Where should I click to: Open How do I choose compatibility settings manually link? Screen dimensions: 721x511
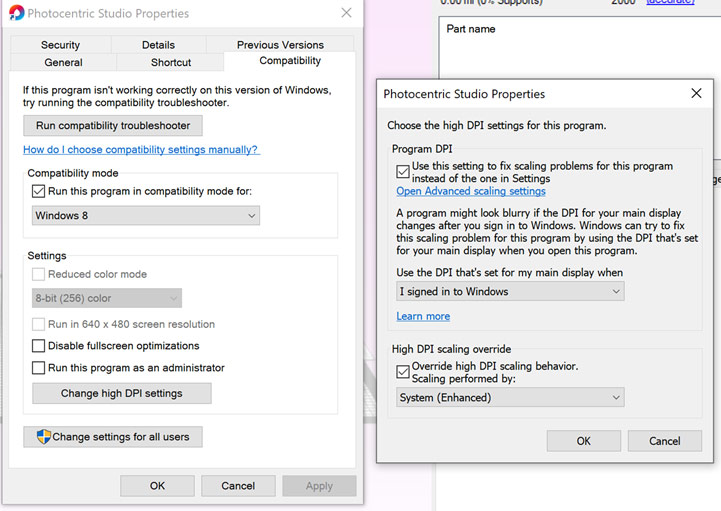click(142, 149)
